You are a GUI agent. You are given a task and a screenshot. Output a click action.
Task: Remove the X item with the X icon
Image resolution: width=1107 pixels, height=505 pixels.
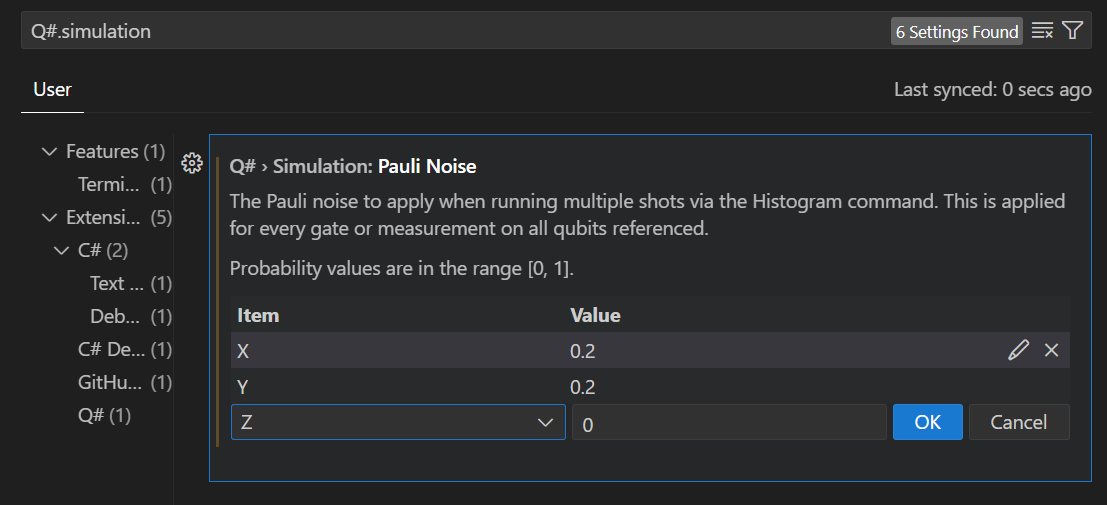coord(1051,350)
